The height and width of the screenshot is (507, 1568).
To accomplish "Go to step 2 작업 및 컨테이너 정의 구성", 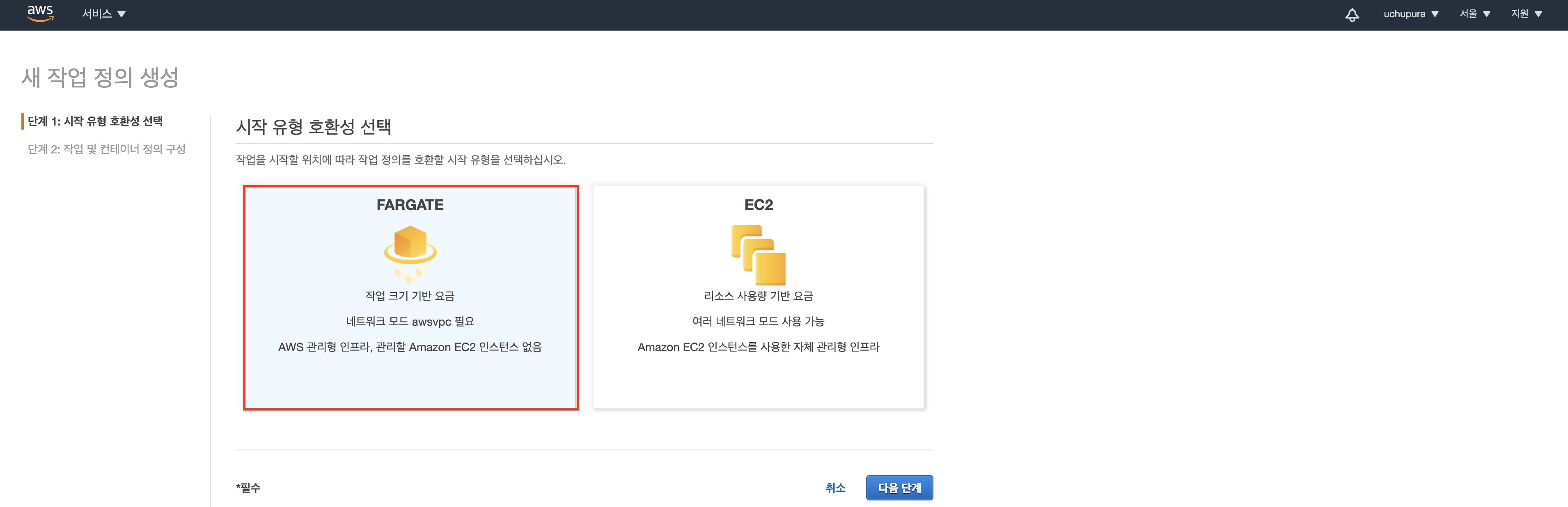I will tap(107, 149).
